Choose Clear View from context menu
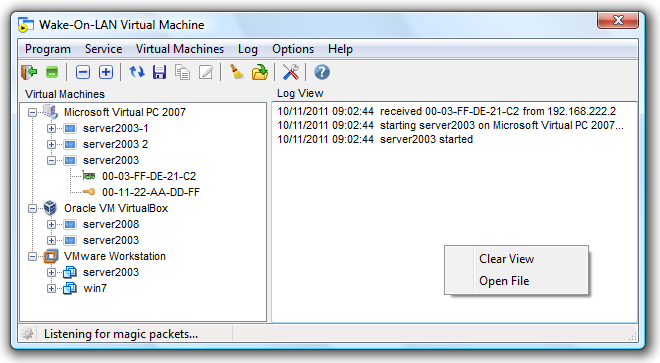Image resolution: width=660 pixels, height=363 pixels. pos(516,259)
